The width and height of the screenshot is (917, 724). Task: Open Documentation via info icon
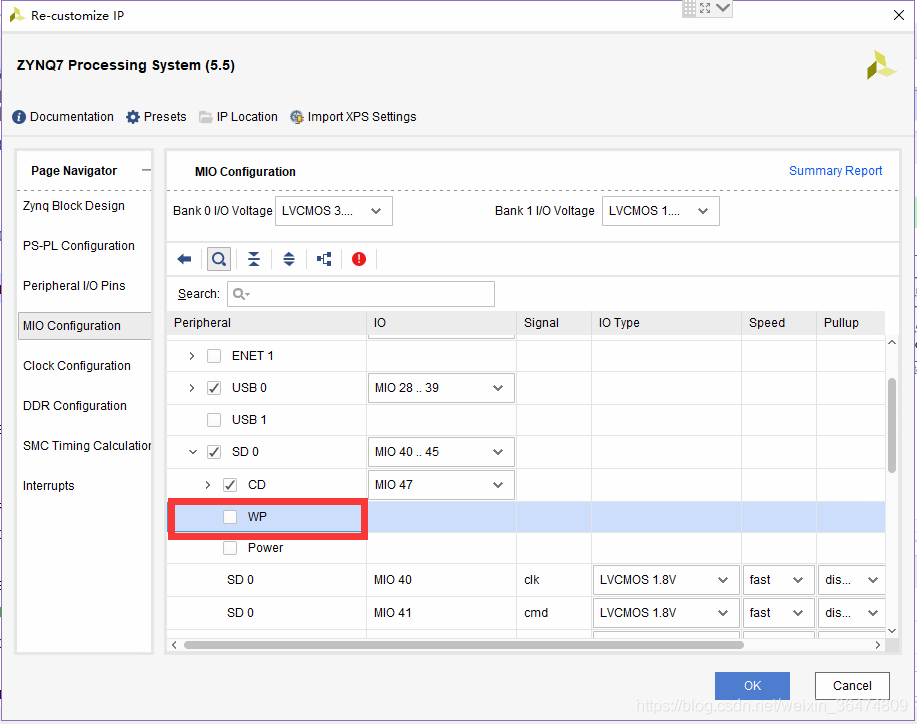tap(19, 117)
